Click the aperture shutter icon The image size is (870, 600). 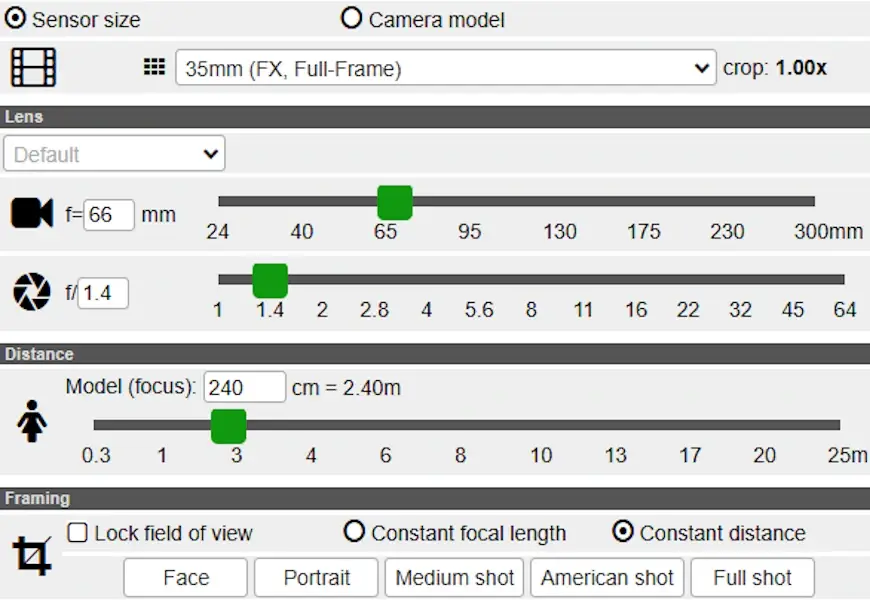[x=32, y=292]
